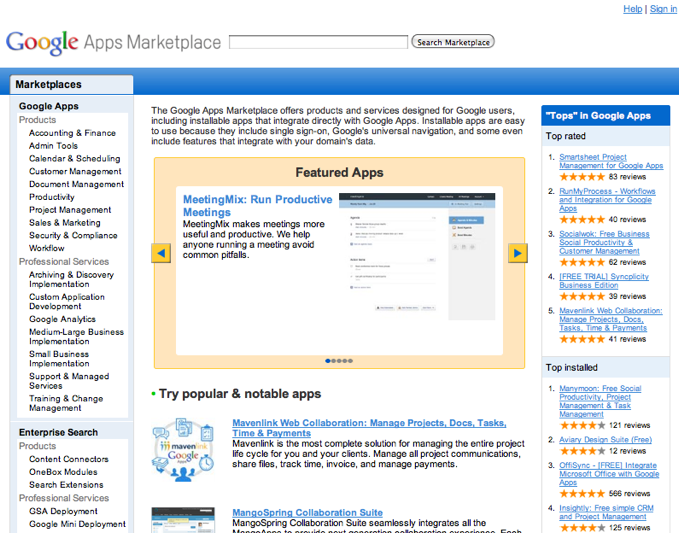This screenshot has height=533, width=679.
Task: Open Sales & Marketing category
Action: click(x=65, y=223)
